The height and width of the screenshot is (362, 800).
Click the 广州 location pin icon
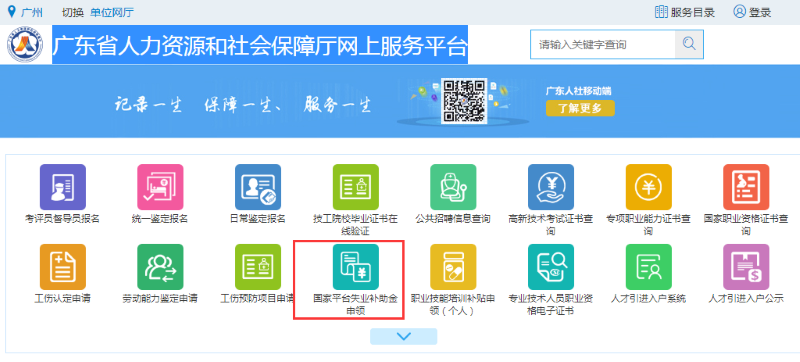tap(12, 12)
